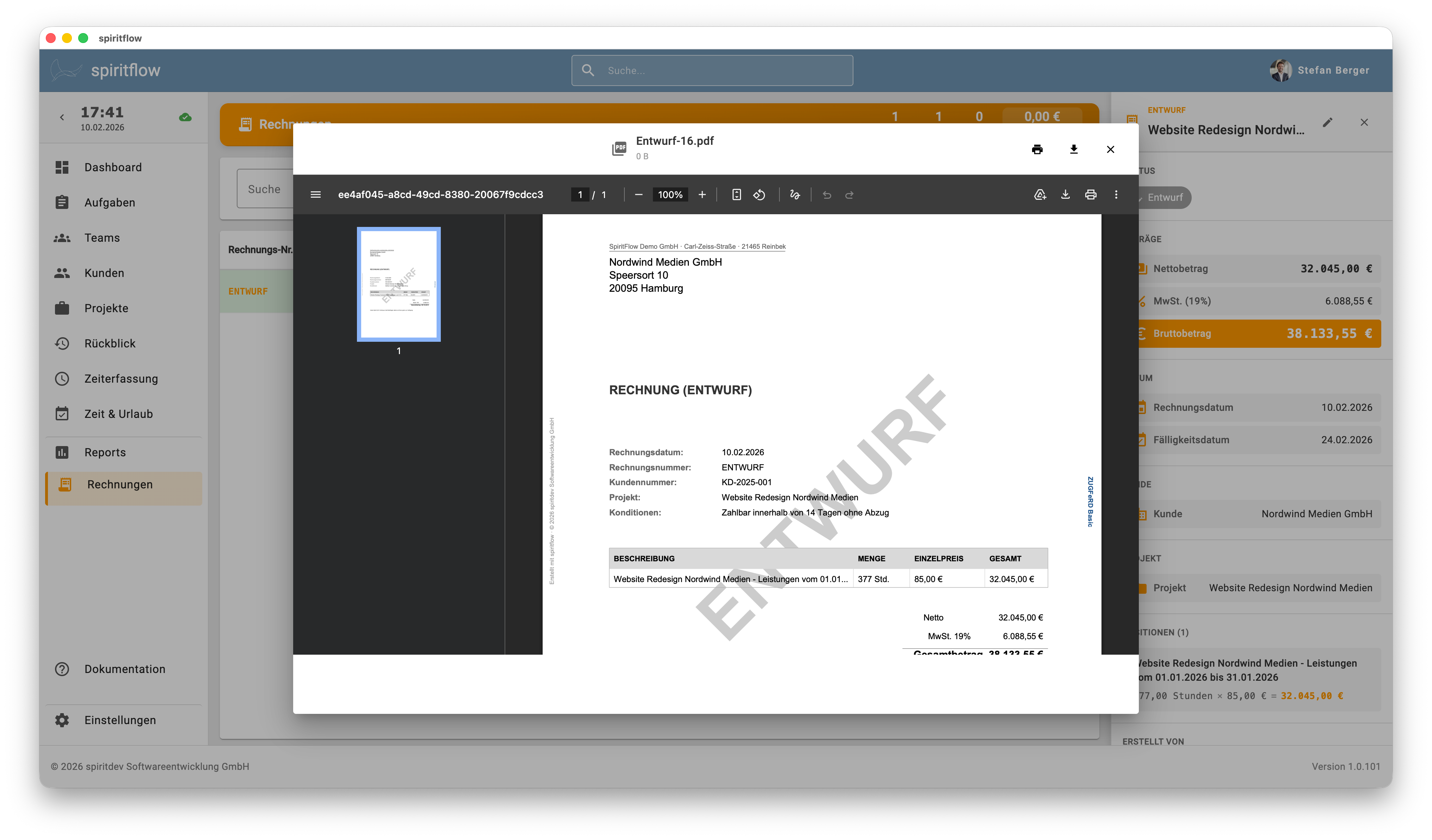Toggle the PDF viewer sidebar menu

pos(316,194)
